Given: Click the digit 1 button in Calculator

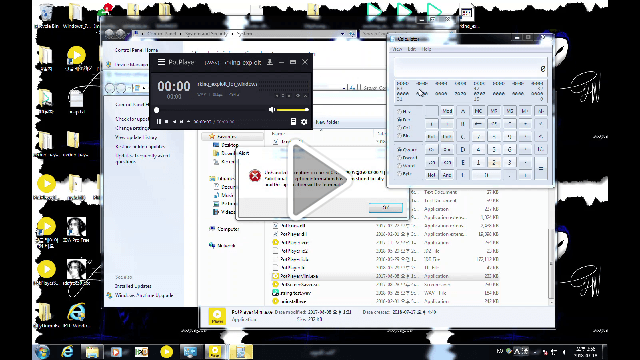Looking at the screenshot, I should click(478, 162).
